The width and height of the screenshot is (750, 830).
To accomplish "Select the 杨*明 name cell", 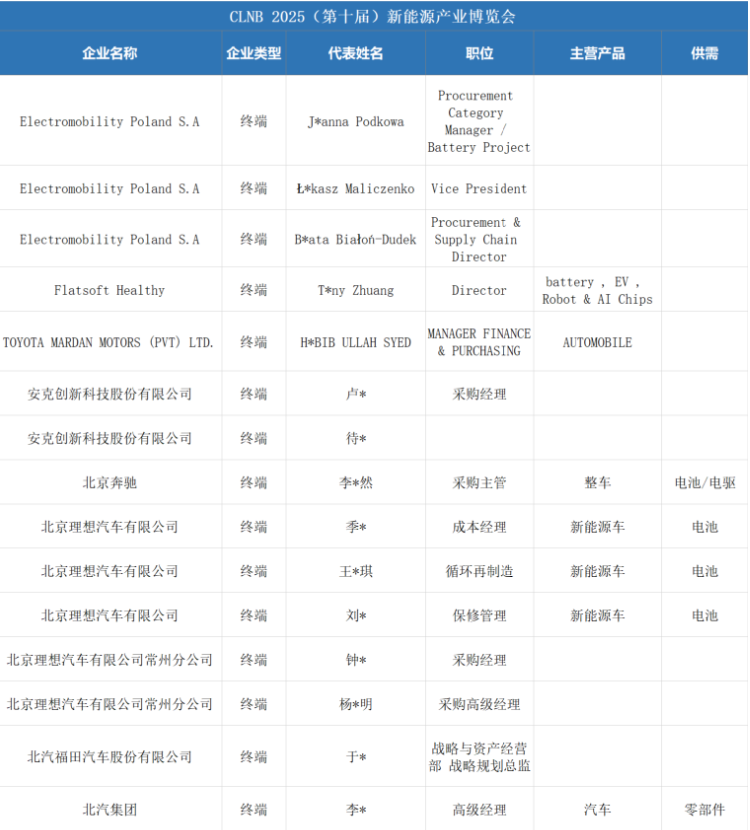I will click(355, 704).
